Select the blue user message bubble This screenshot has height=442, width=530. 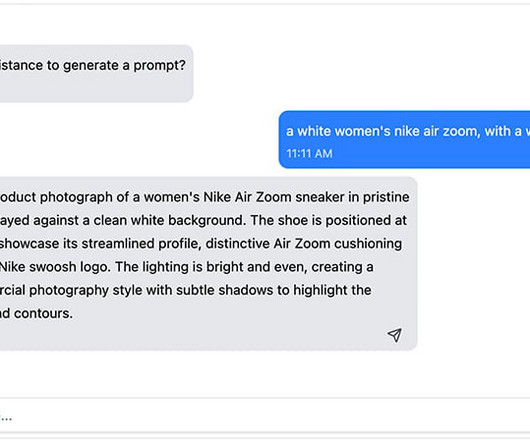tap(404, 139)
